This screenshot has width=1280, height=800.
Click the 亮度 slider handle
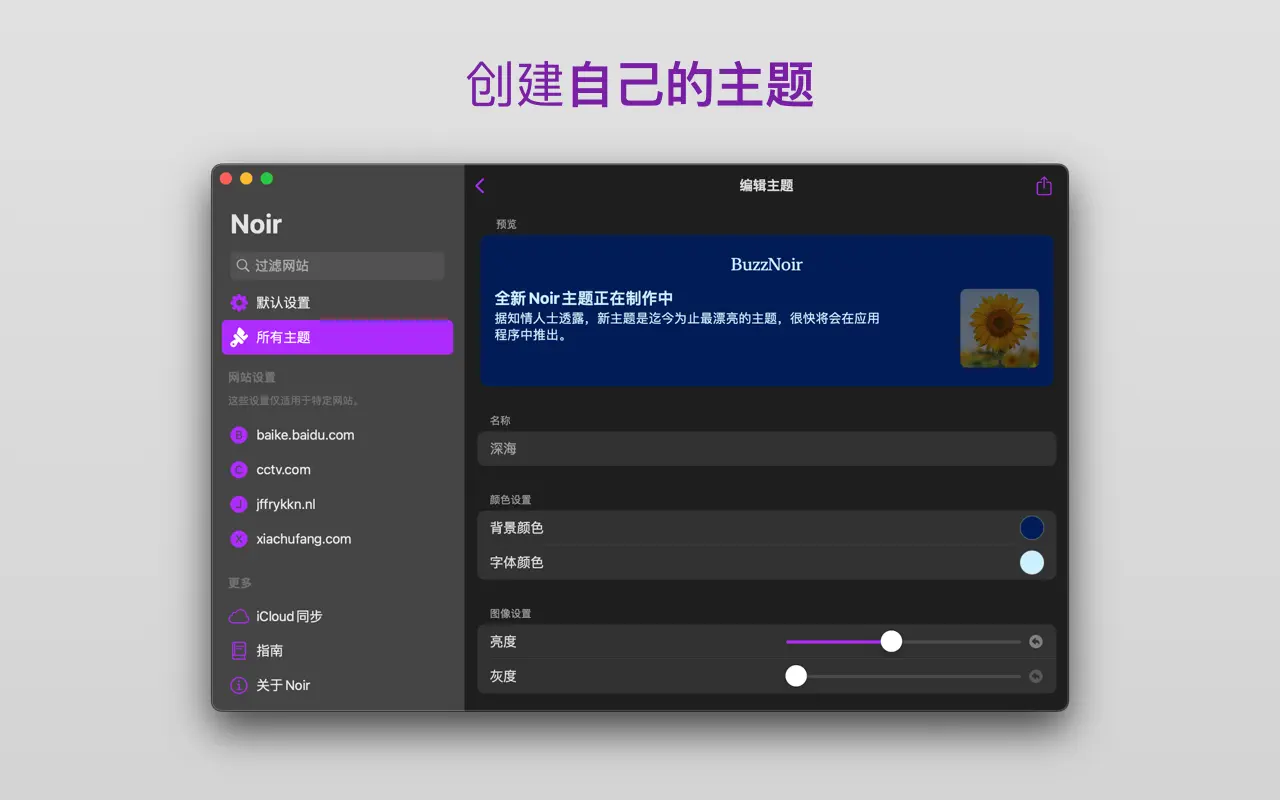(891, 642)
